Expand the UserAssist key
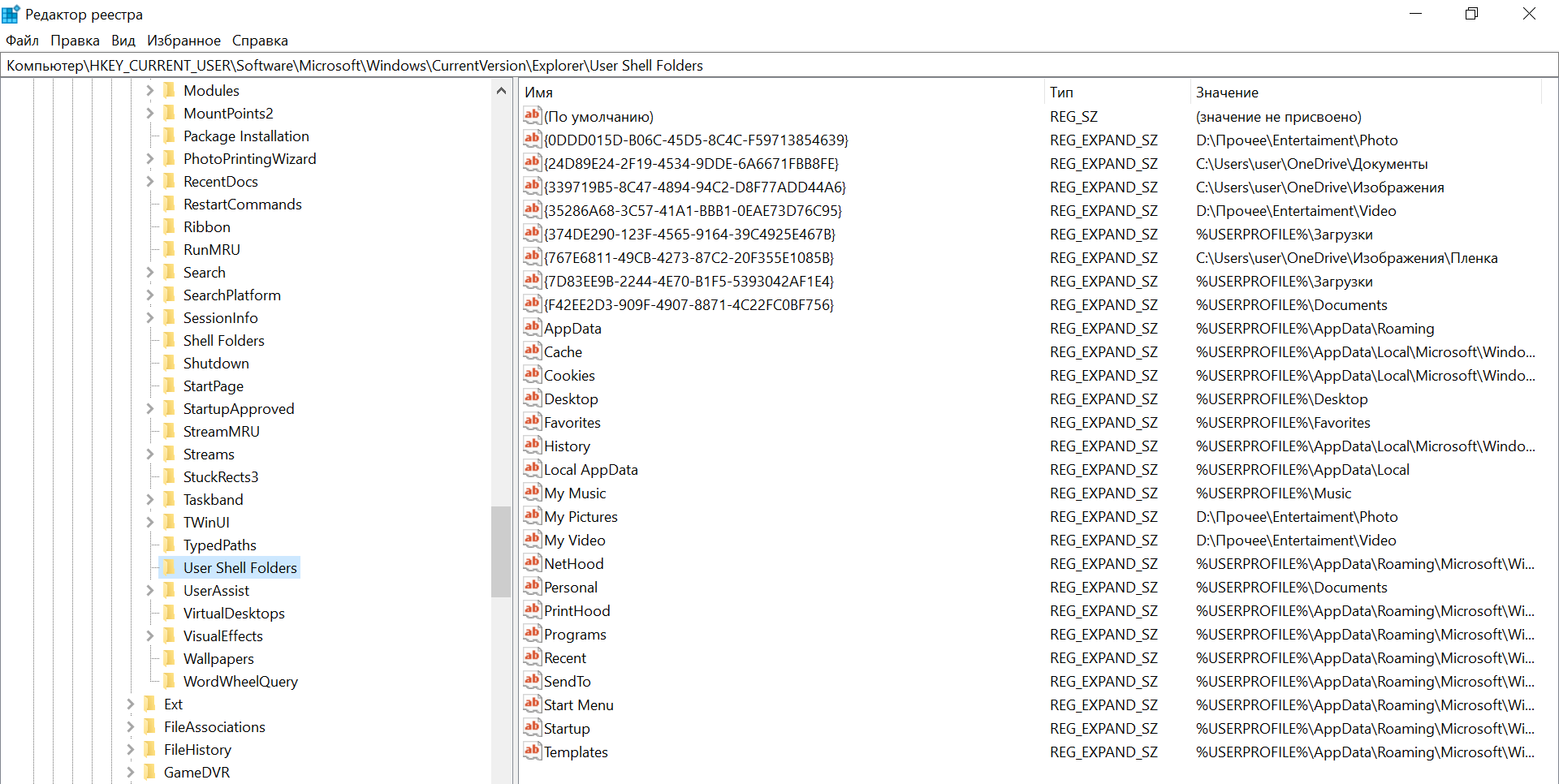 coord(149,590)
